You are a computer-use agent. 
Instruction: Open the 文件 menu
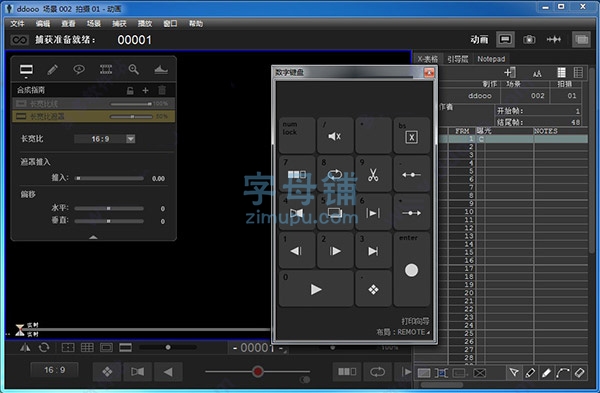[x=17, y=24]
